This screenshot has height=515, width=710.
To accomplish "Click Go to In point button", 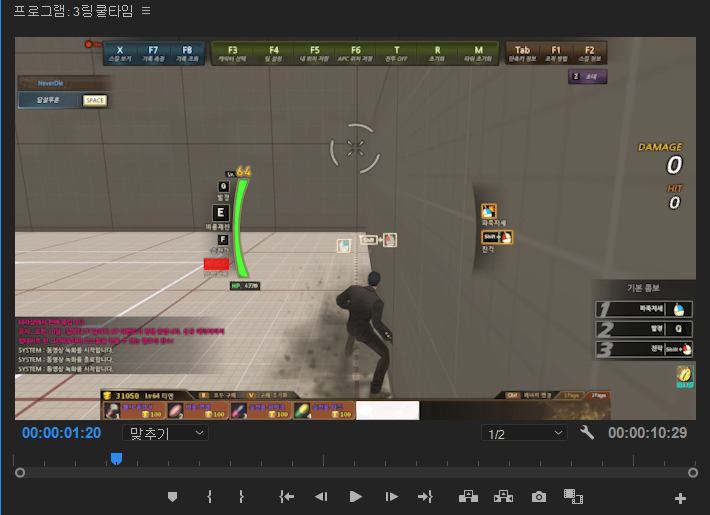I will (287, 497).
